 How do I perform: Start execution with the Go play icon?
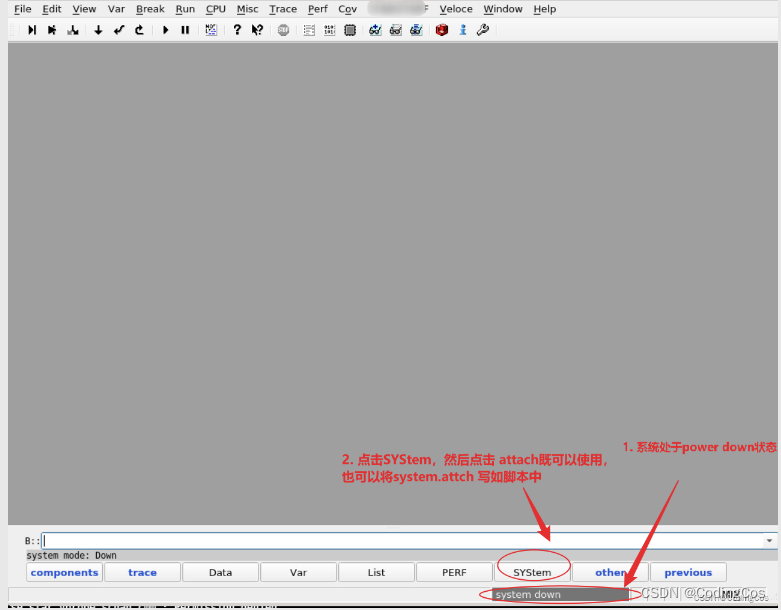click(165, 30)
